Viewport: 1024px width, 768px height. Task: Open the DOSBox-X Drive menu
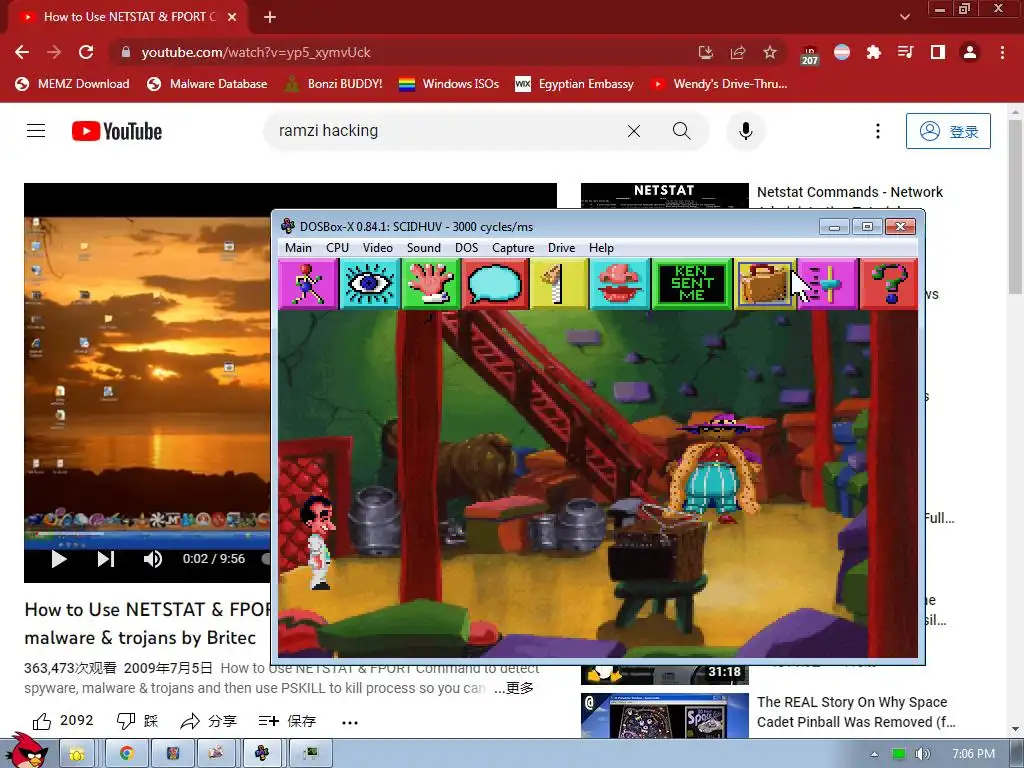[x=561, y=248]
